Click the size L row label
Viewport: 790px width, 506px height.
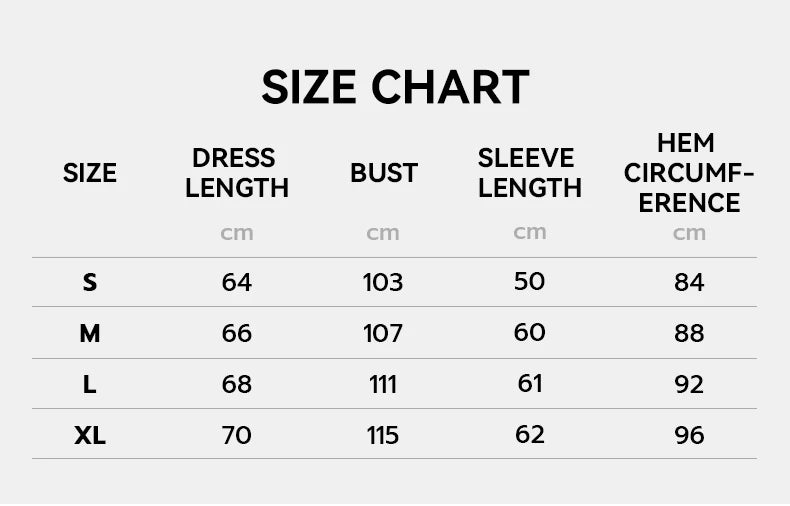pyautogui.click(x=90, y=384)
